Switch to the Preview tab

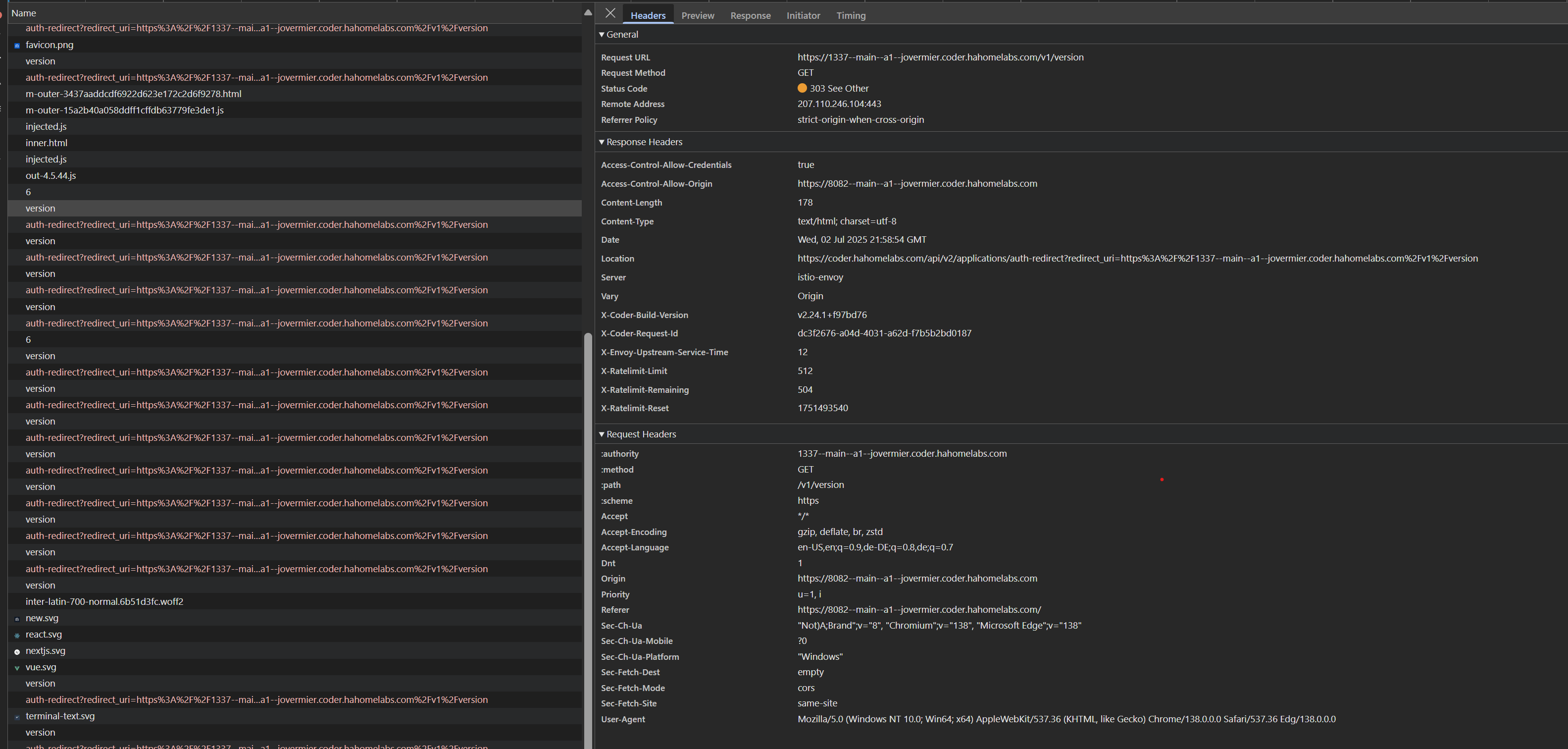pyautogui.click(x=698, y=16)
